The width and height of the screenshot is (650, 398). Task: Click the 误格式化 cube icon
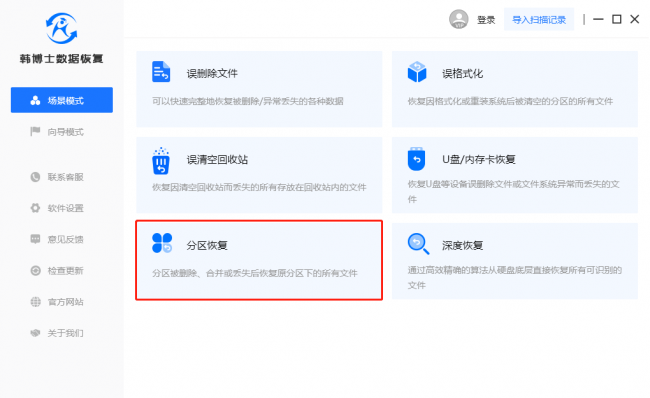[x=417, y=72]
